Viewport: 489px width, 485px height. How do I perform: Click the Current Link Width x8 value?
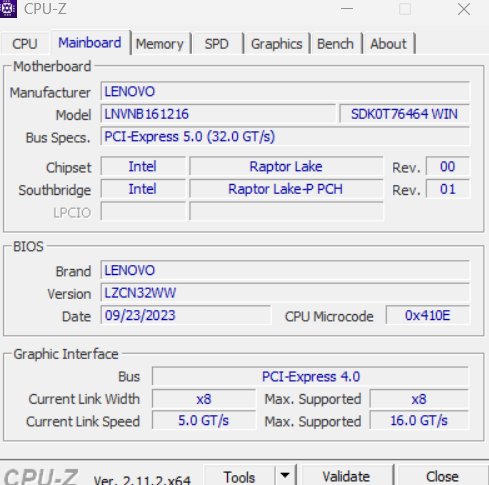pos(204,399)
